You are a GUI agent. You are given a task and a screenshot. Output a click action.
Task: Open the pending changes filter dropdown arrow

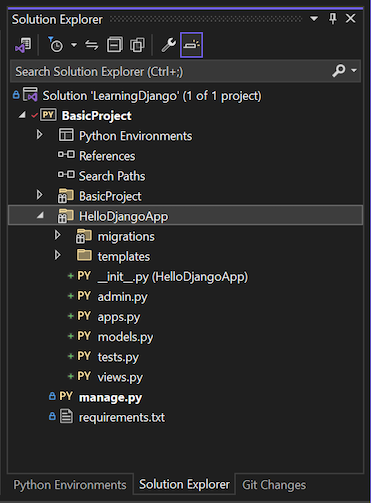[74, 45]
